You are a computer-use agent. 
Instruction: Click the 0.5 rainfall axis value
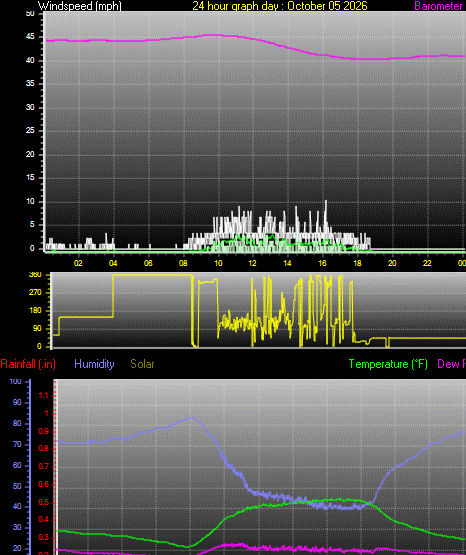point(44,503)
